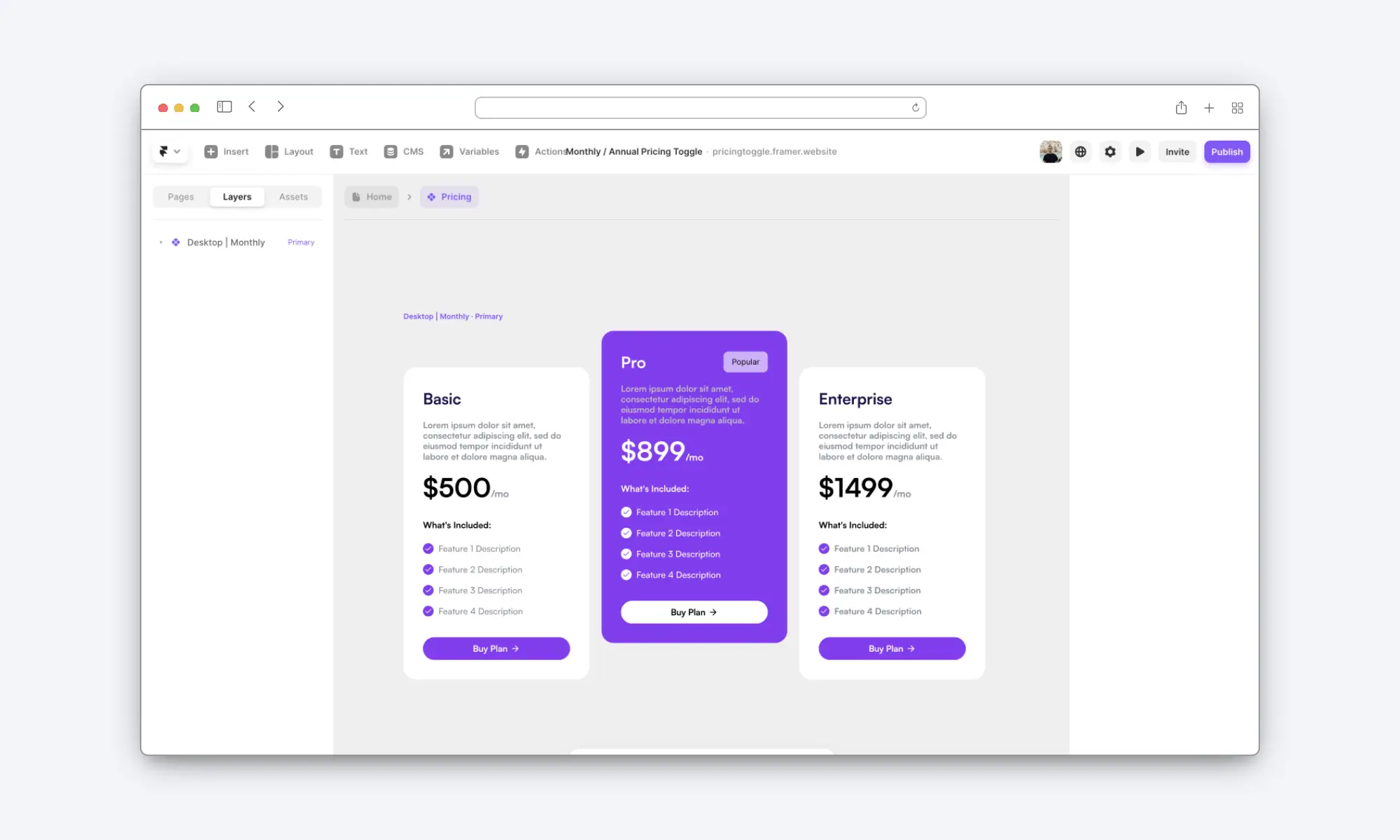Click Buy Plan on the Basic card
The height and width of the screenshot is (840, 1400).
pyautogui.click(x=496, y=648)
